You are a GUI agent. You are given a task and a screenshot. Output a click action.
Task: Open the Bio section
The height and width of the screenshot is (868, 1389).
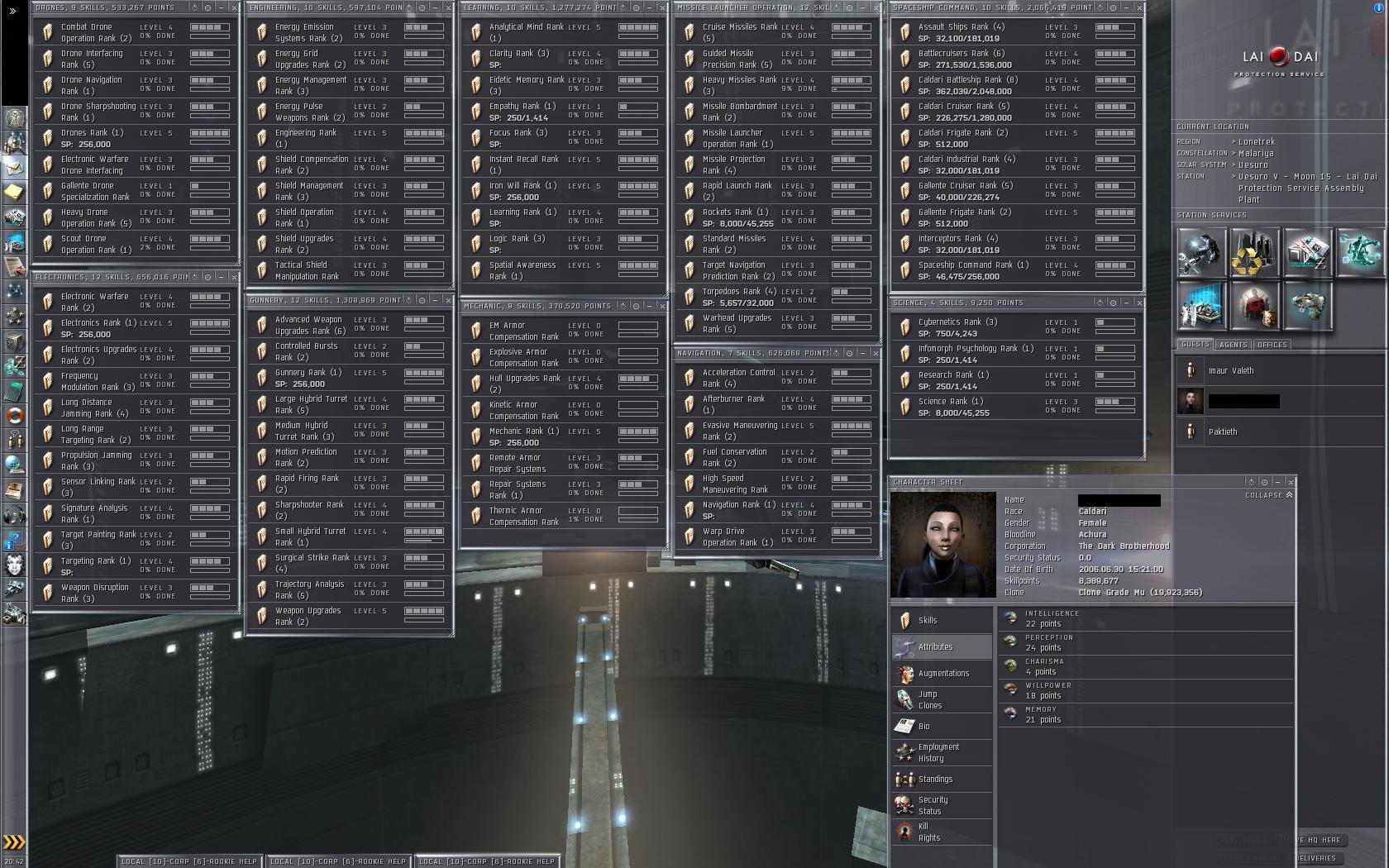pos(942,726)
